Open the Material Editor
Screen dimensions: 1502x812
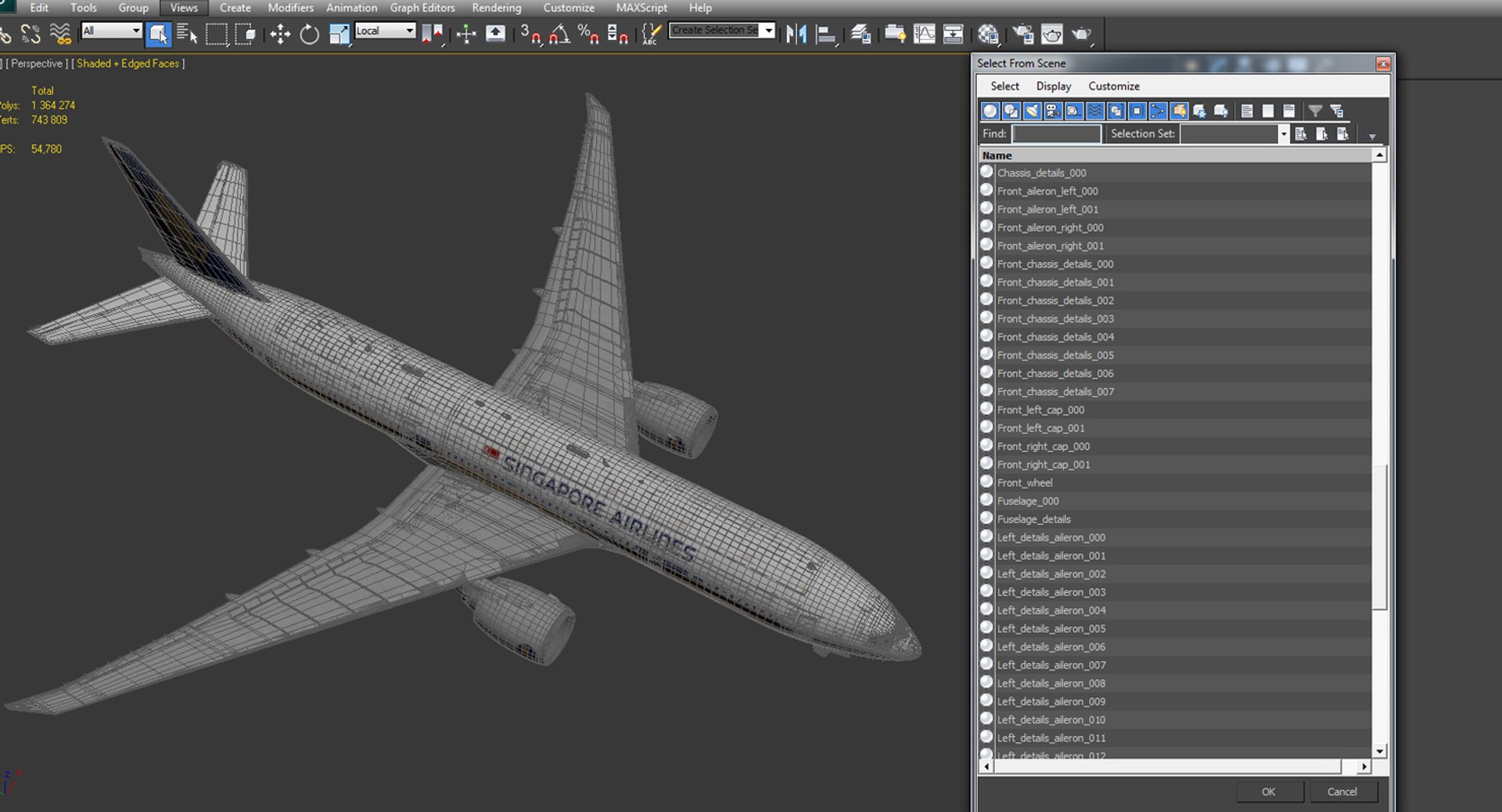point(988,34)
